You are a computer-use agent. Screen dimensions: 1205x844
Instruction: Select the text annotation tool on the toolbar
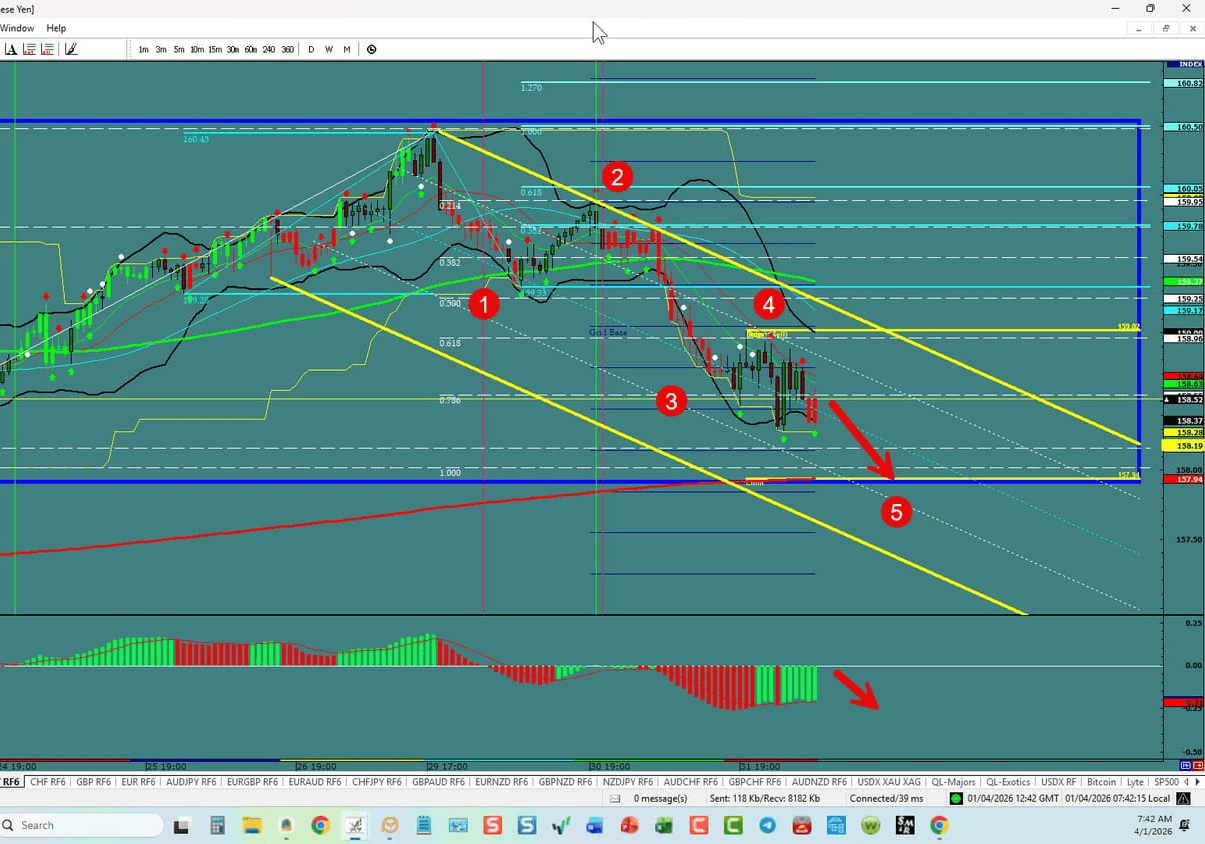pos(13,48)
